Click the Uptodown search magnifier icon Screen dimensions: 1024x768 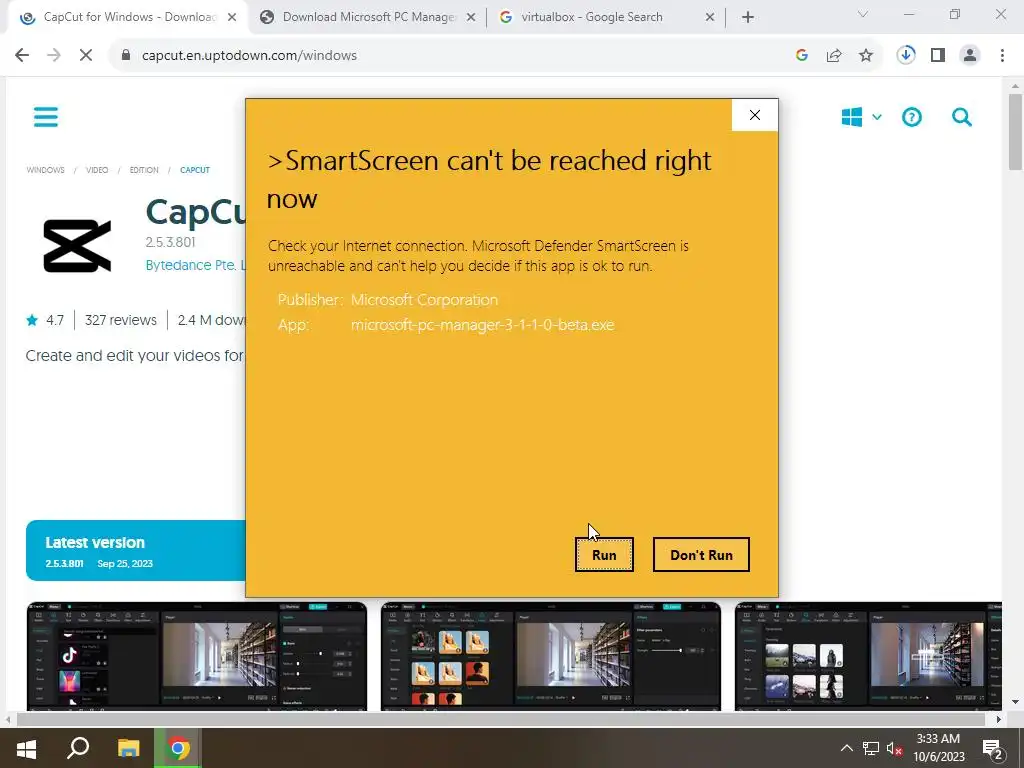tap(962, 118)
